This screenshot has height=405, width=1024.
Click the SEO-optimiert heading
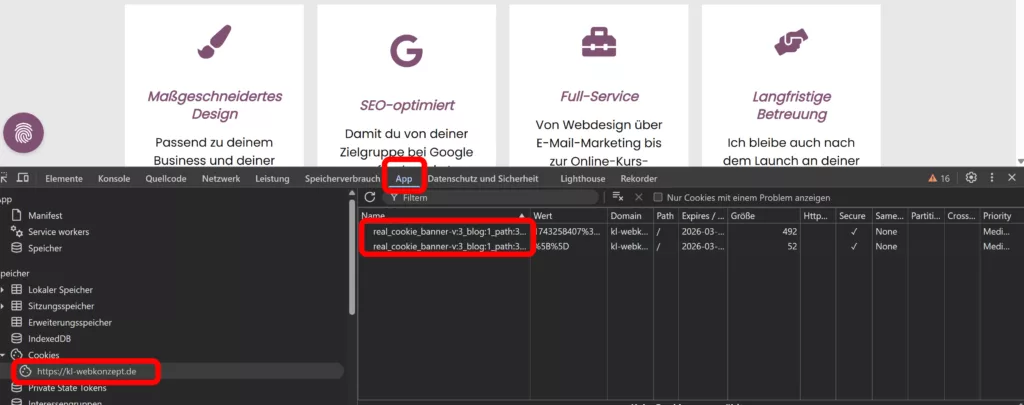click(x=407, y=105)
